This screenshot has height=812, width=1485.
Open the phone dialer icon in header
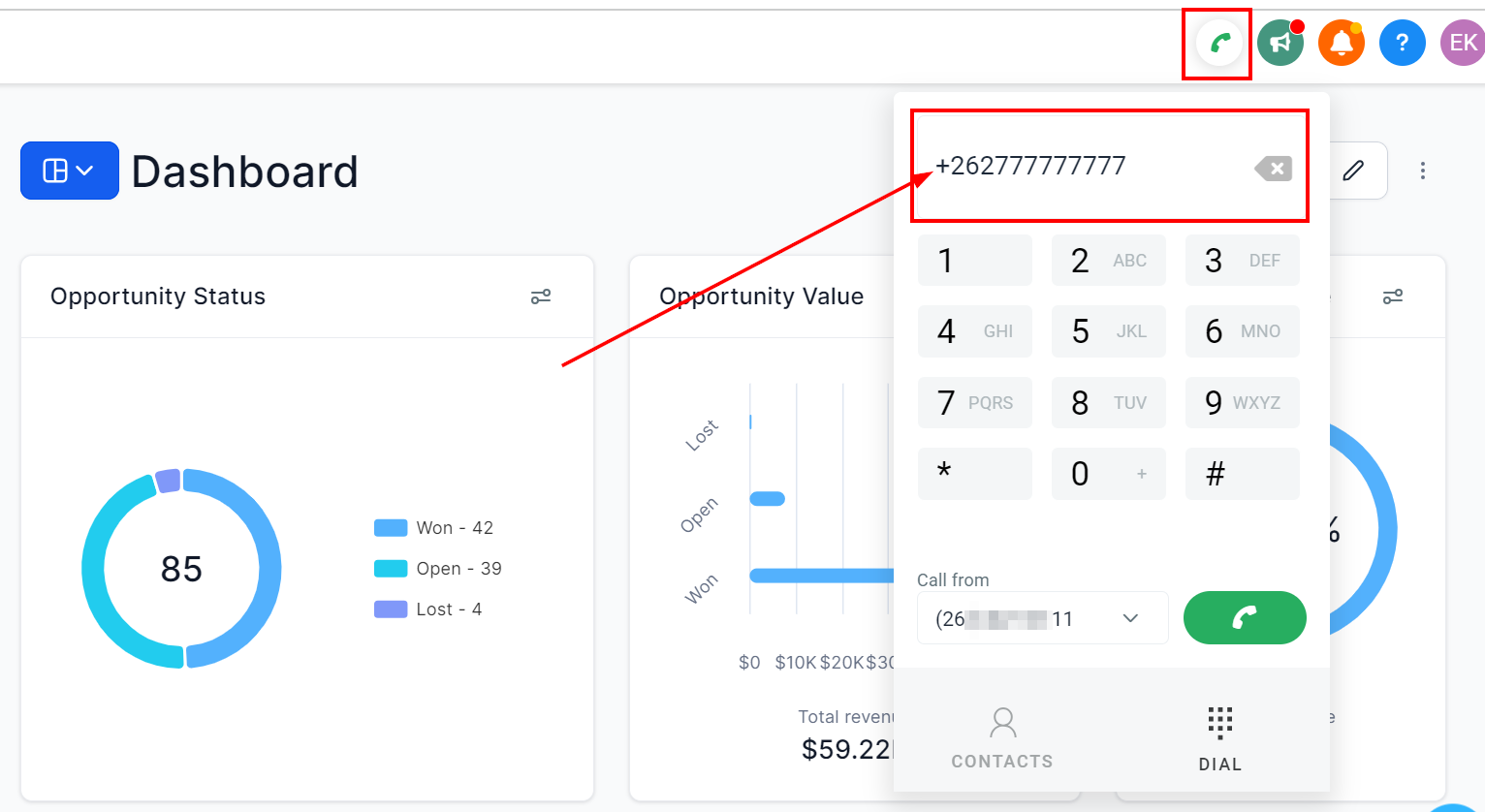click(1219, 43)
